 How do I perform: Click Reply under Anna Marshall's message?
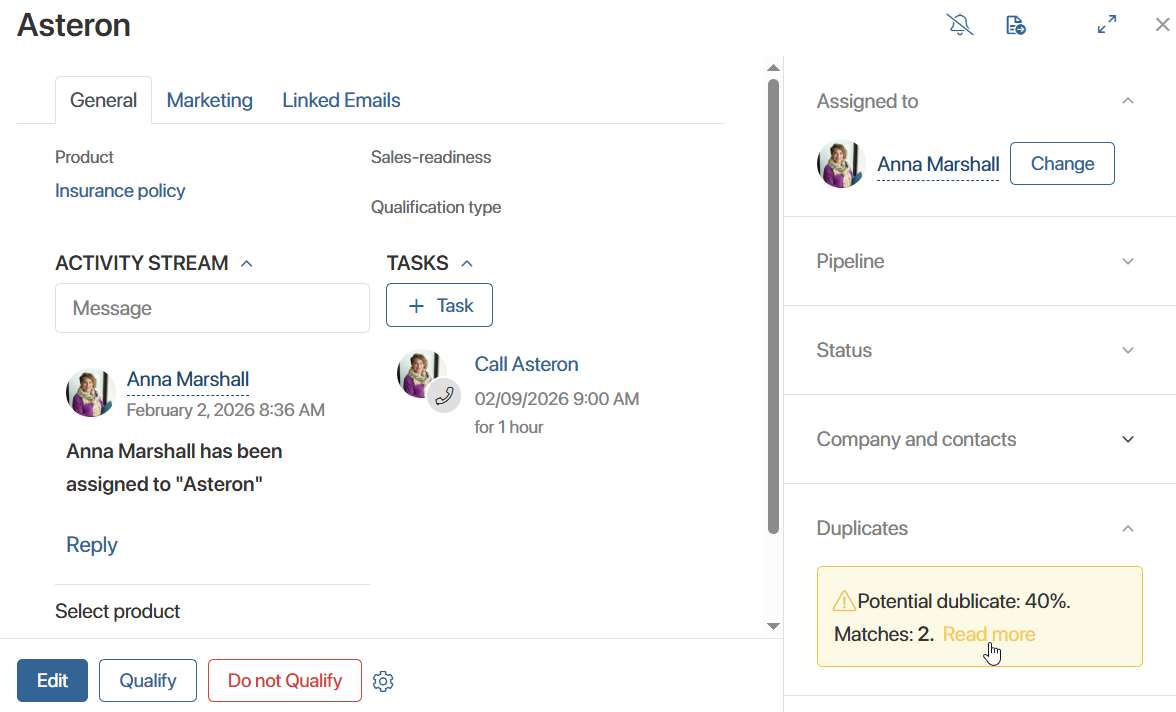click(91, 544)
